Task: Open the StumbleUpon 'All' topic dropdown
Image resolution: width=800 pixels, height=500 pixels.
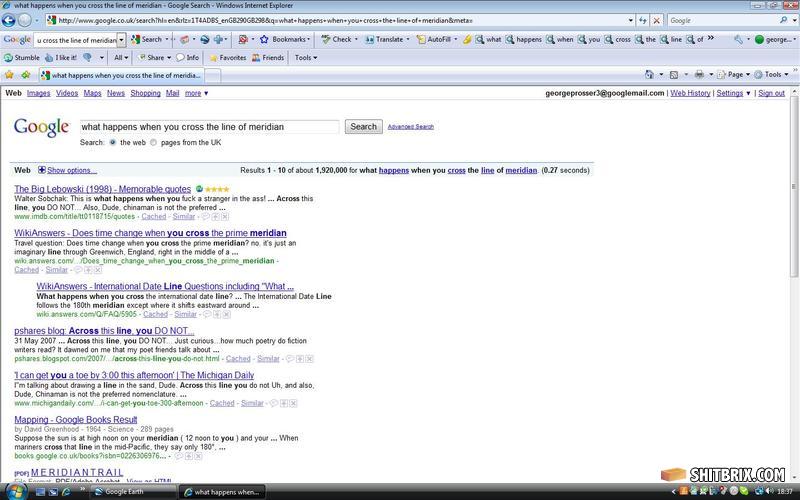Action: [121, 58]
